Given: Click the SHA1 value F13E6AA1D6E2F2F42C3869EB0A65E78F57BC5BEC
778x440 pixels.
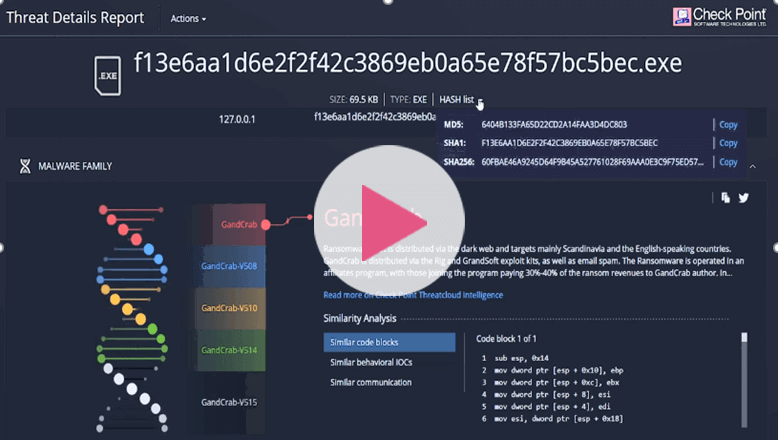Looking at the screenshot, I should (570, 143).
